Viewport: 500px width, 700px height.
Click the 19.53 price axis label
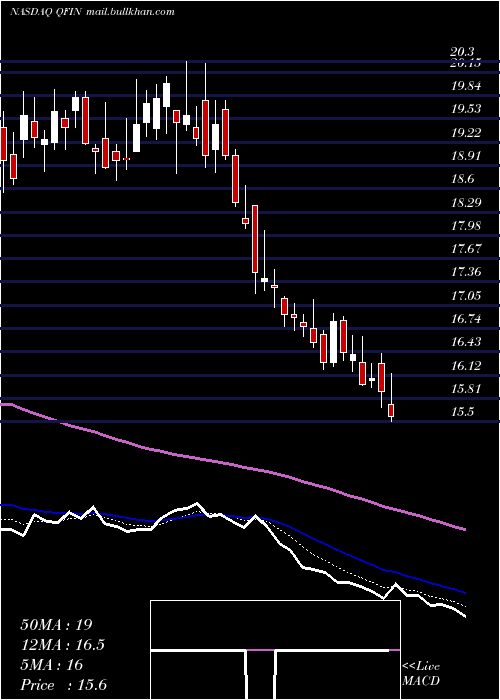[x=466, y=109]
